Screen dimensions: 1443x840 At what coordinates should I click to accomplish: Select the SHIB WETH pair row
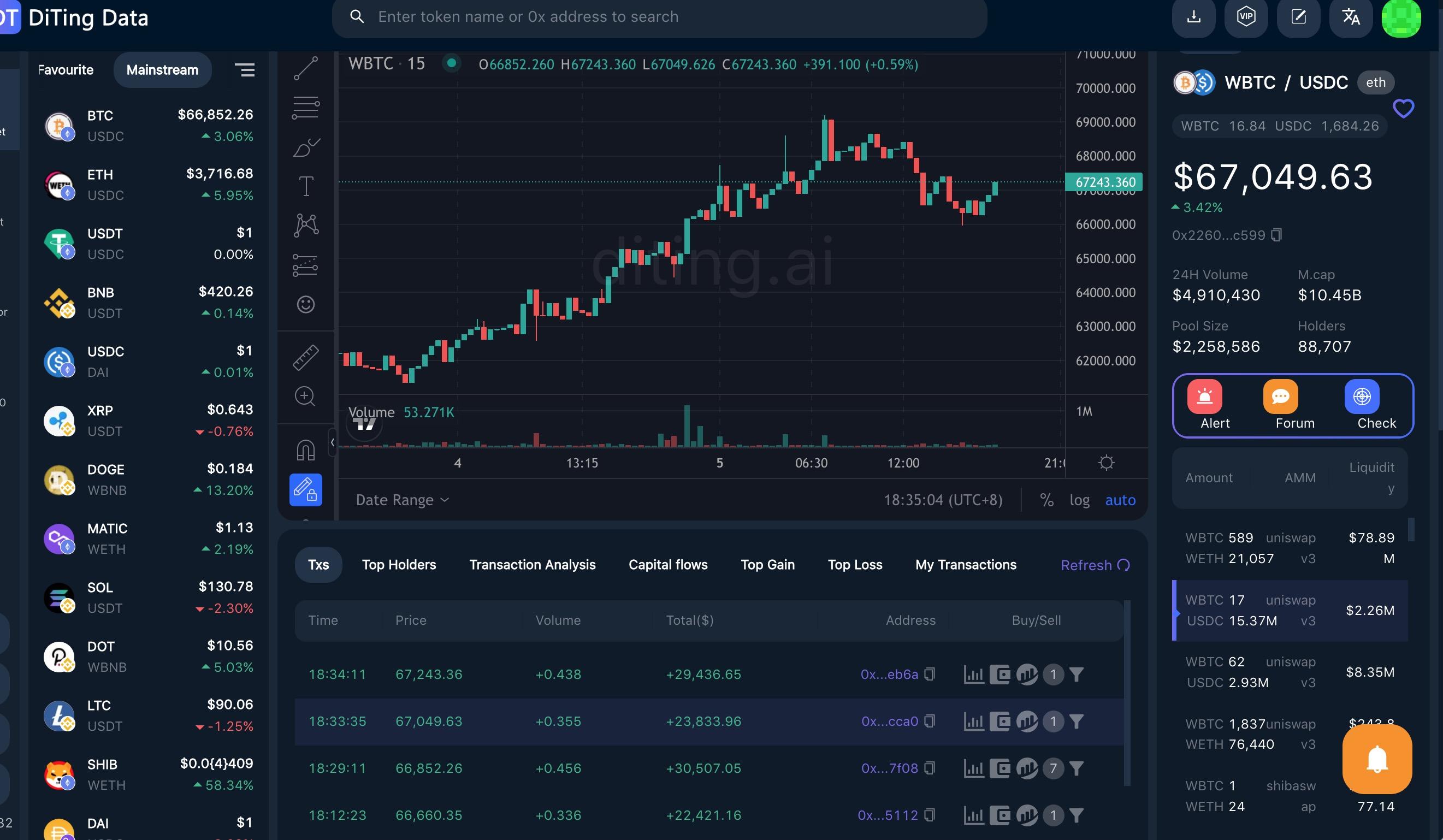[149, 774]
